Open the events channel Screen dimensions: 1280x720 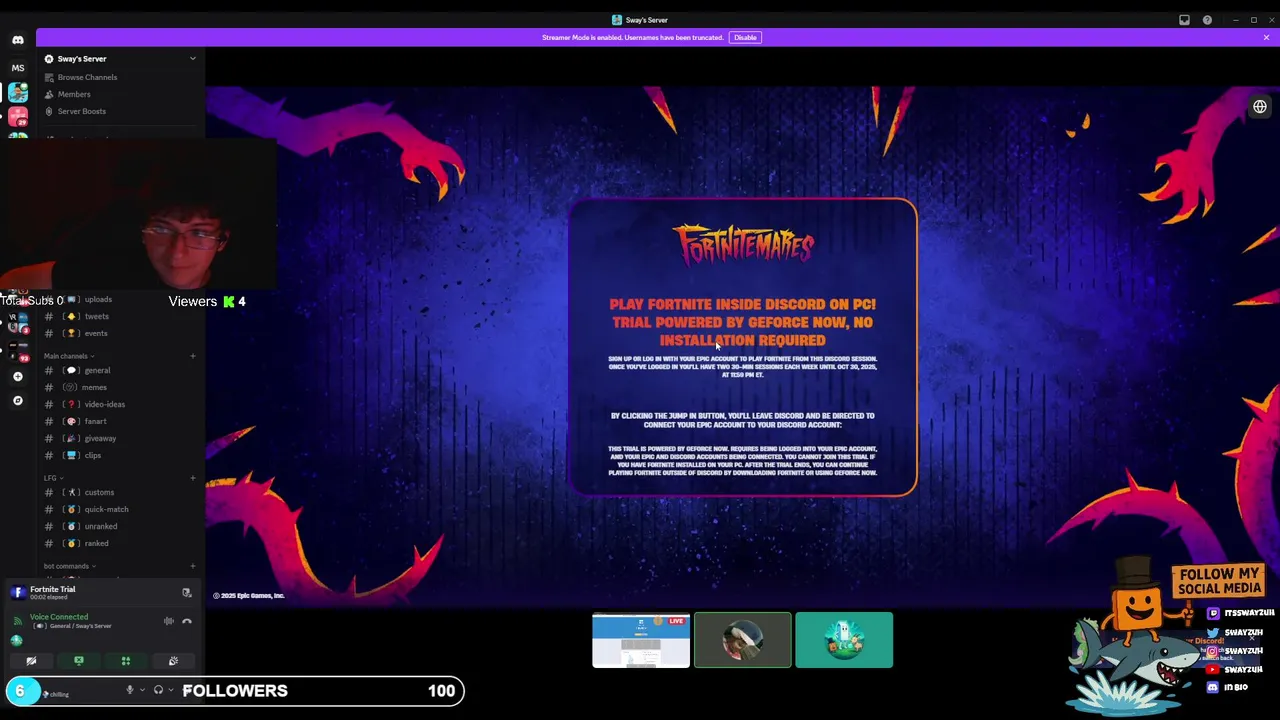120,333
